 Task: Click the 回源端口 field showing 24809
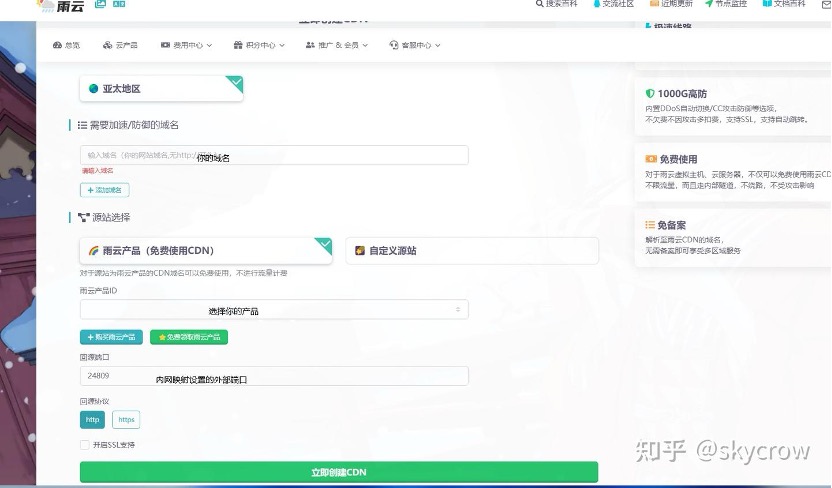point(274,376)
